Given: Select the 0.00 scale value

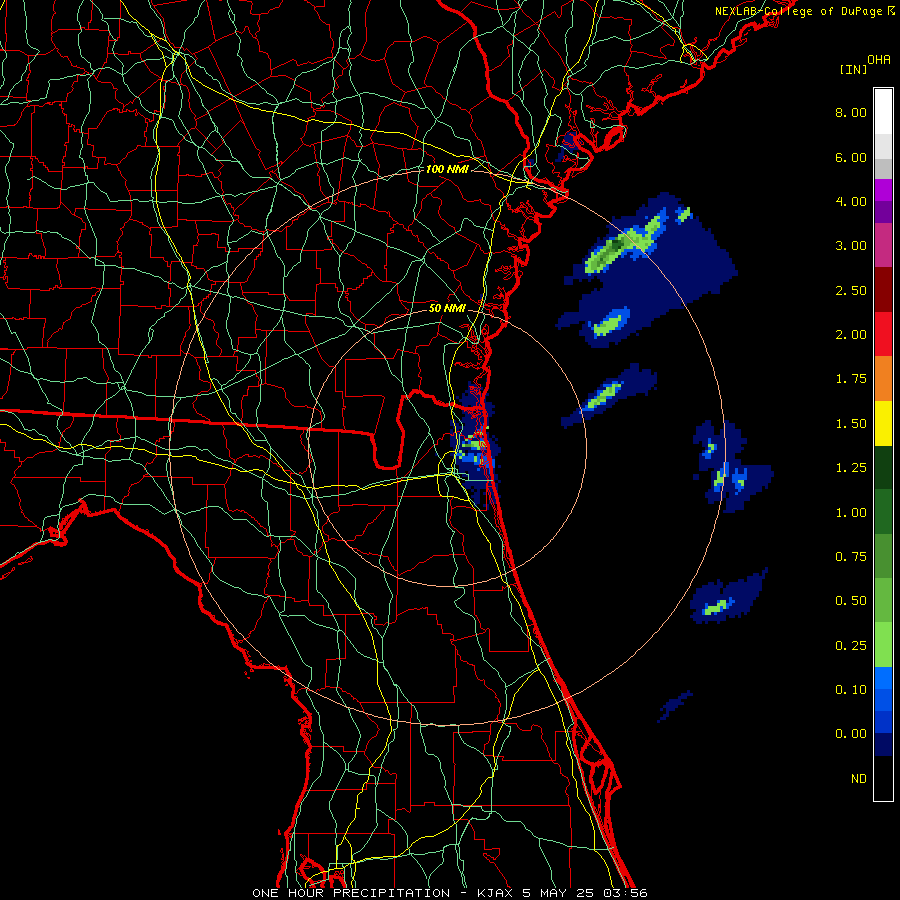Looking at the screenshot, I should (x=851, y=734).
